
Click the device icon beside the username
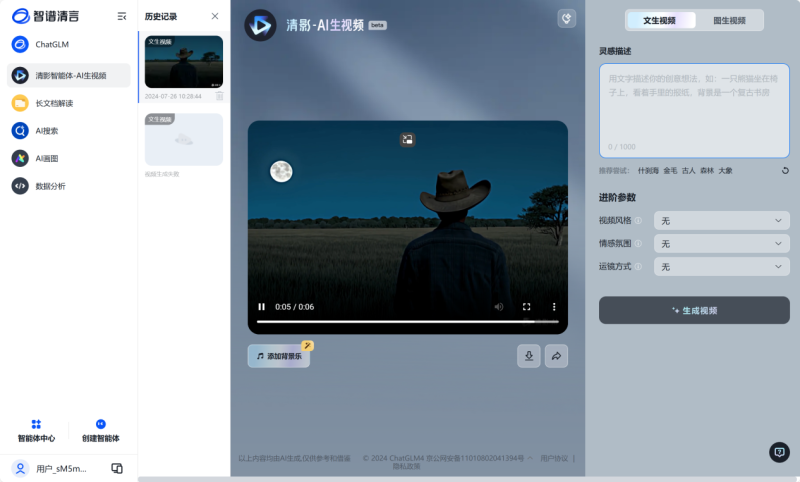(117, 468)
